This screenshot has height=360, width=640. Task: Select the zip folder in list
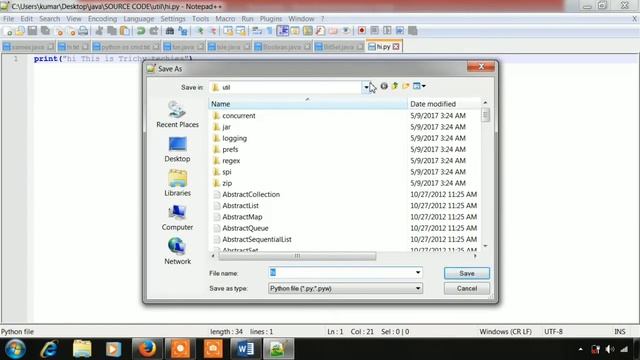click(x=222, y=183)
